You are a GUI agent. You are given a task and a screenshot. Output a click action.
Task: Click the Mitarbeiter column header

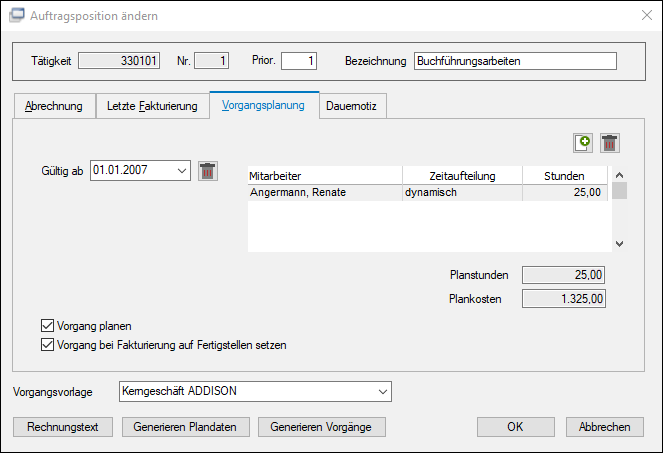pos(325,176)
